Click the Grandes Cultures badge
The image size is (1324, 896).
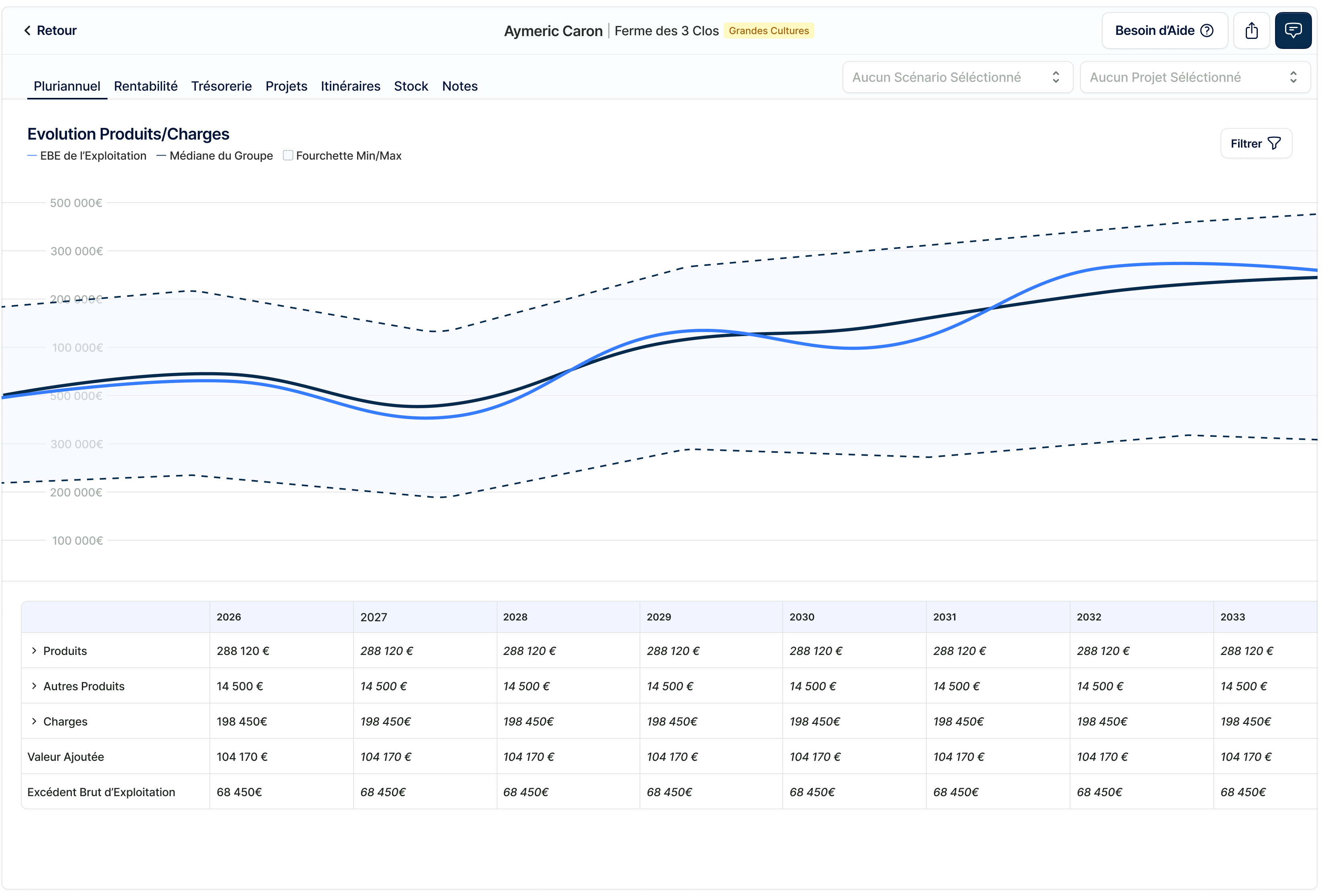(x=769, y=31)
